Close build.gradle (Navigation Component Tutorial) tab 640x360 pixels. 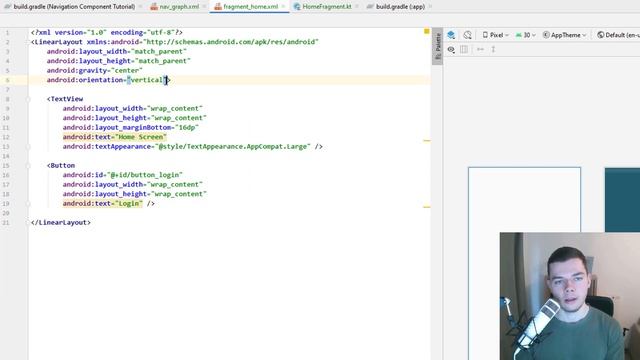tap(140, 7)
